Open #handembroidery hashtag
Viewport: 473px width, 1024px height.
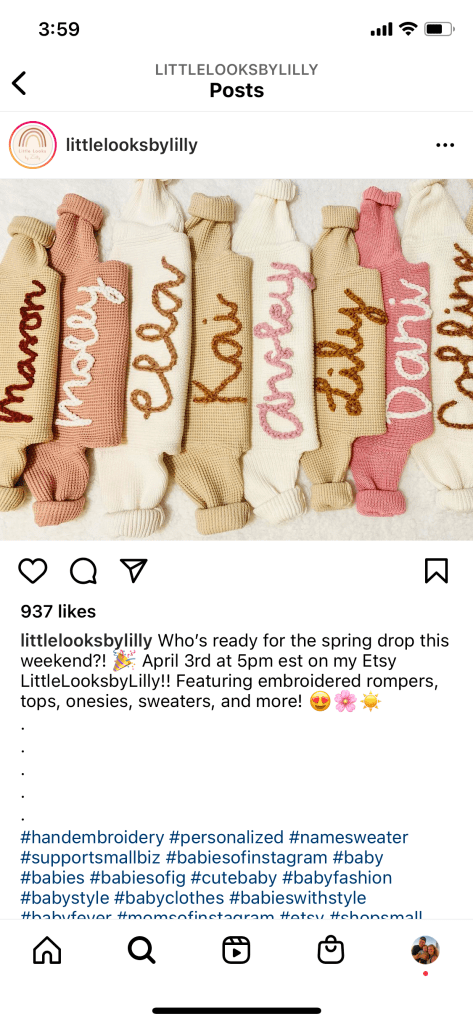click(92, 837)
